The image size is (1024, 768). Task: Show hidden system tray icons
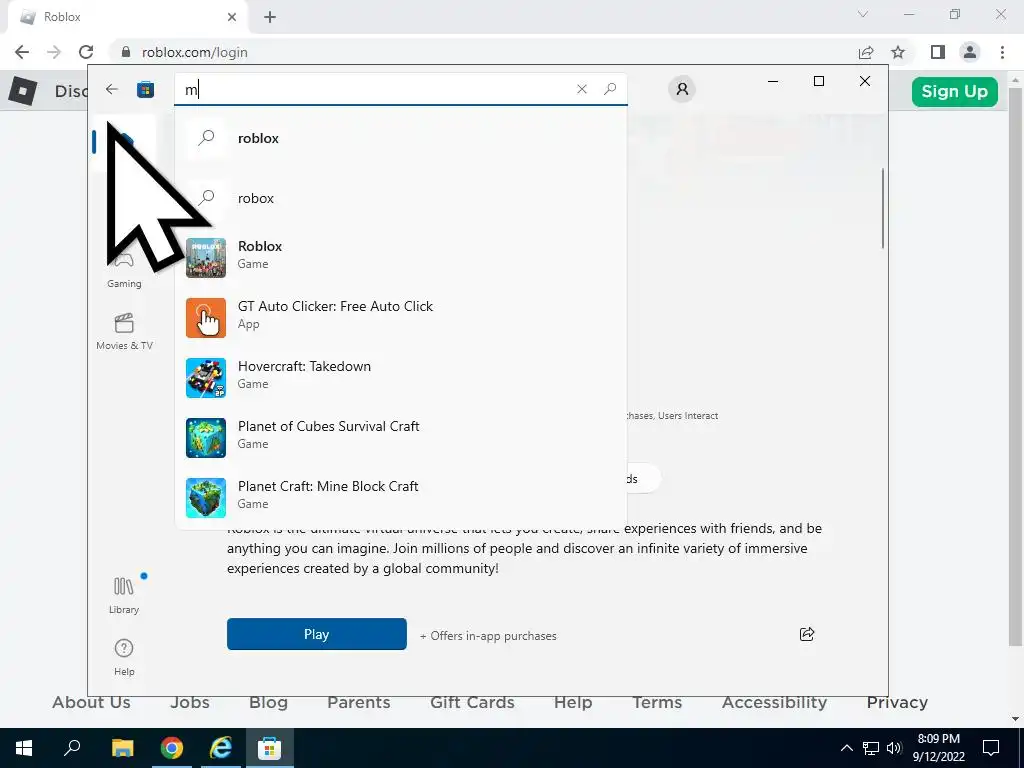pos(846,748)
